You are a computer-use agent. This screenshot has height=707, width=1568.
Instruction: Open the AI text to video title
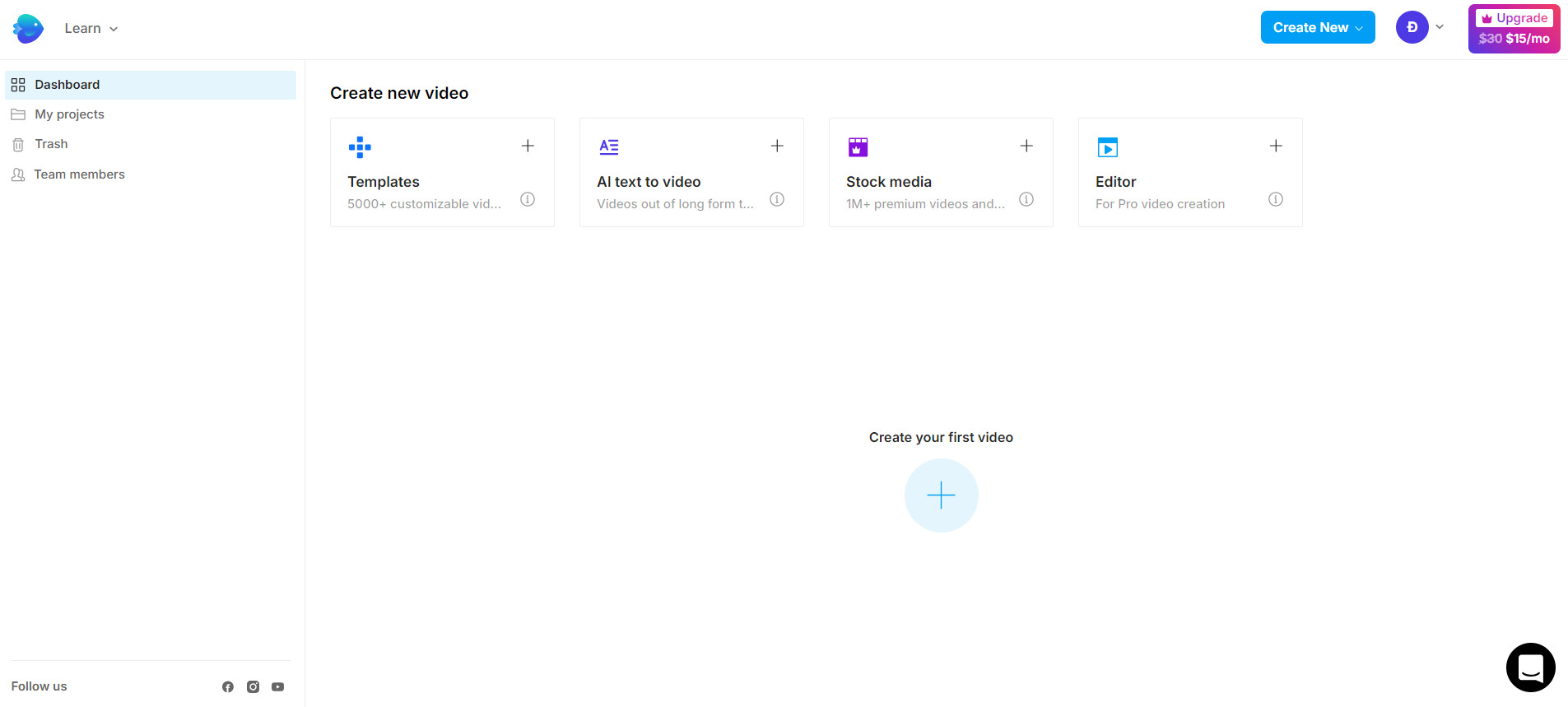(649, 182)
